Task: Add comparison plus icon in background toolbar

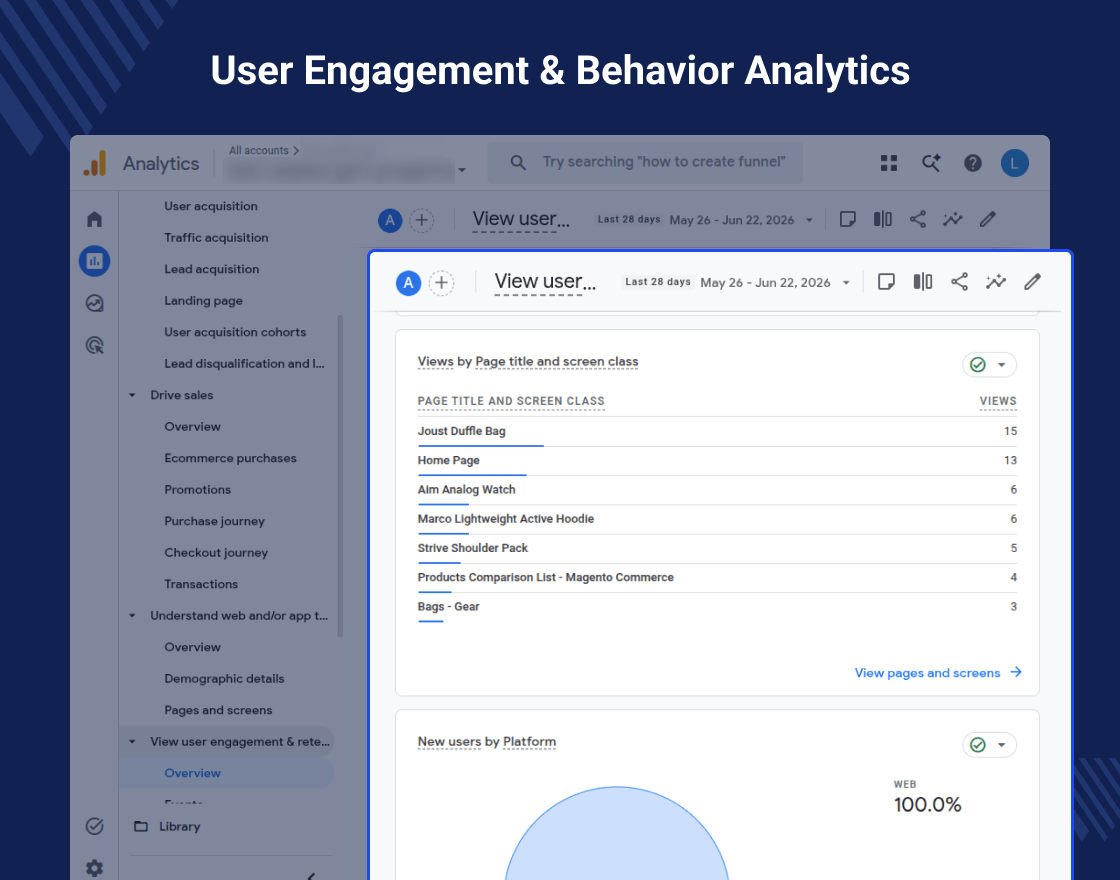Action: pos(421,220)
